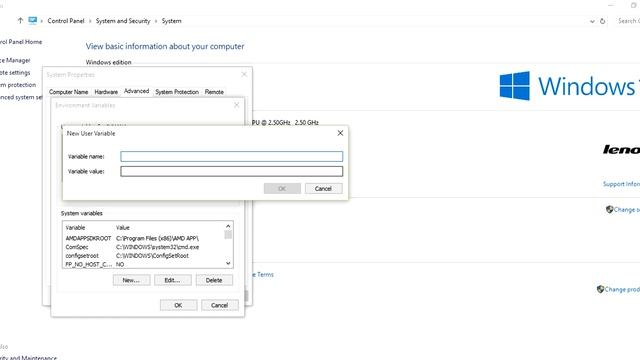
Task: Select the ComSpec system variable row
Action: point(144,247)
